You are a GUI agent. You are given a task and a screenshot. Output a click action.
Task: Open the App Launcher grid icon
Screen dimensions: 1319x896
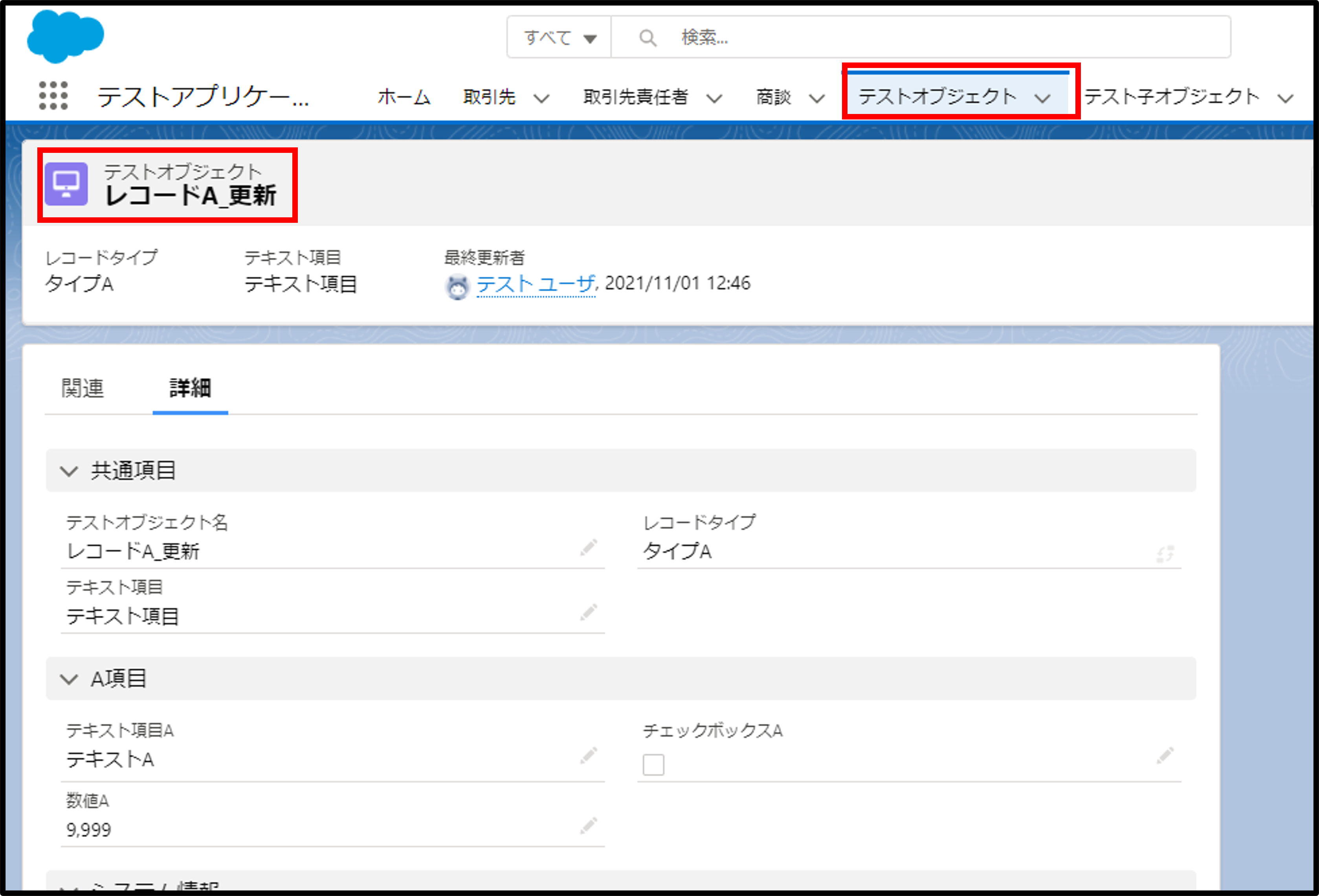click(x=53, y=95)
